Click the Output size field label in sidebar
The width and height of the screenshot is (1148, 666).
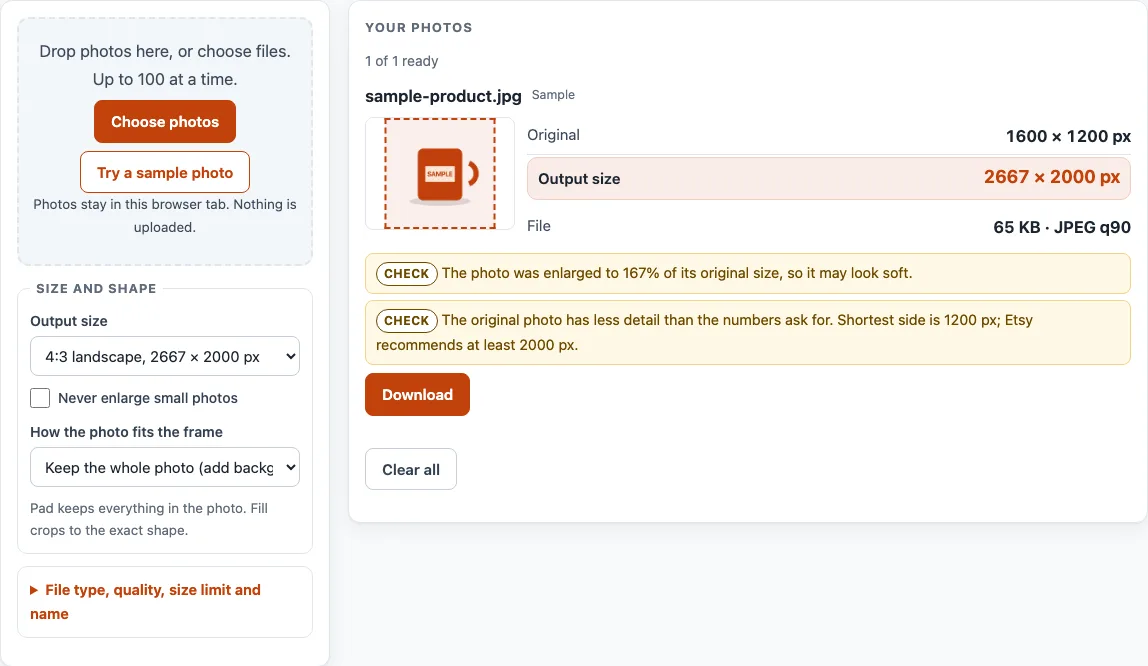click(x=69, y=321)
